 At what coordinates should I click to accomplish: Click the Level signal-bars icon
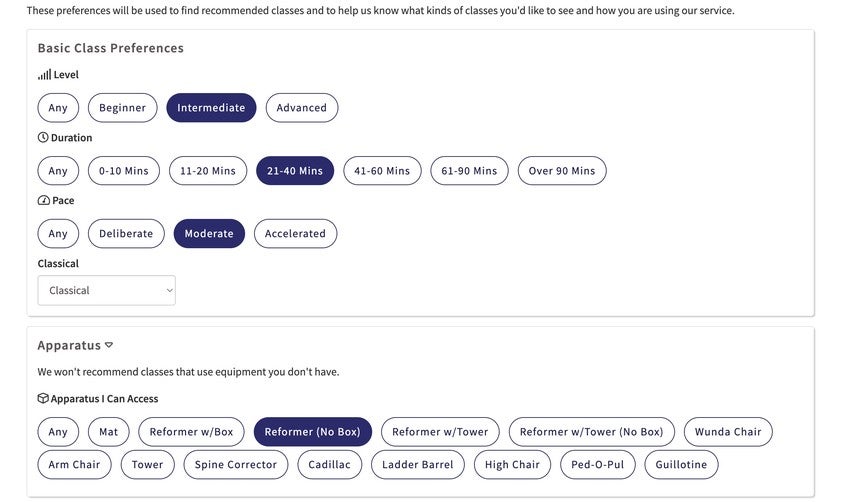pos(44,75)
